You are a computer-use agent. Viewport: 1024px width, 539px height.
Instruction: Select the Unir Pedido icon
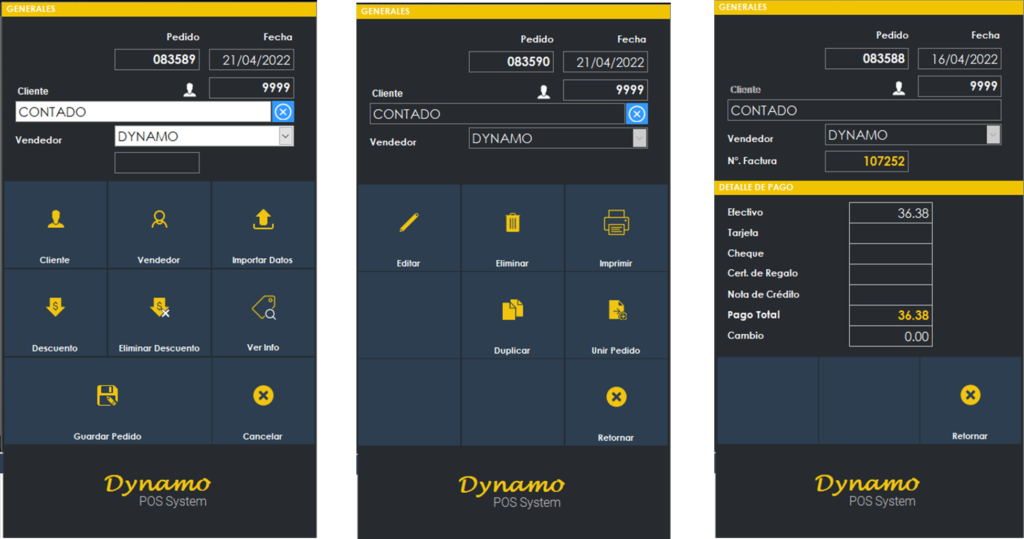coord(616,310)
